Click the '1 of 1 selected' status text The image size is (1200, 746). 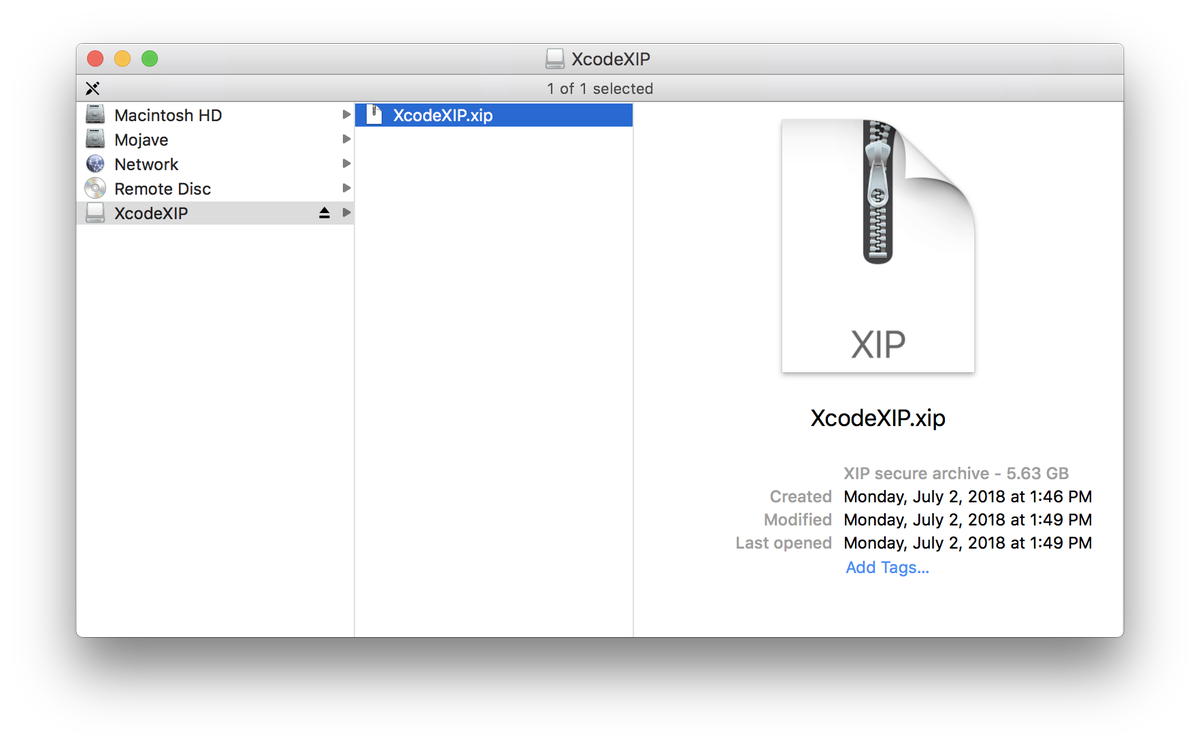click(x=600, y=89)
